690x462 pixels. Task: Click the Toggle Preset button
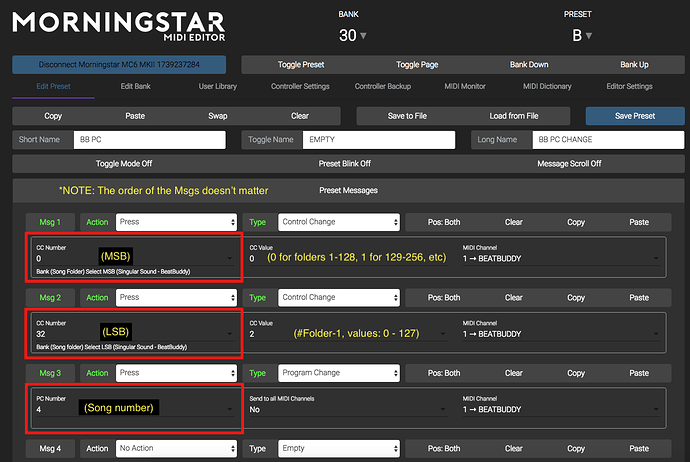coord(301,65)
